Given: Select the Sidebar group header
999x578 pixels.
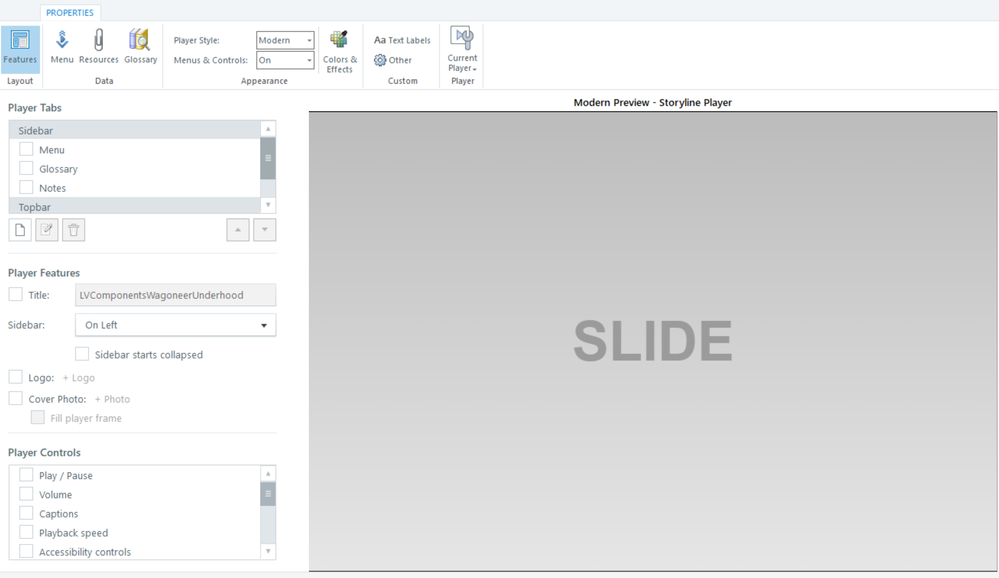Looking at the screenshot, I should point(134,130).
